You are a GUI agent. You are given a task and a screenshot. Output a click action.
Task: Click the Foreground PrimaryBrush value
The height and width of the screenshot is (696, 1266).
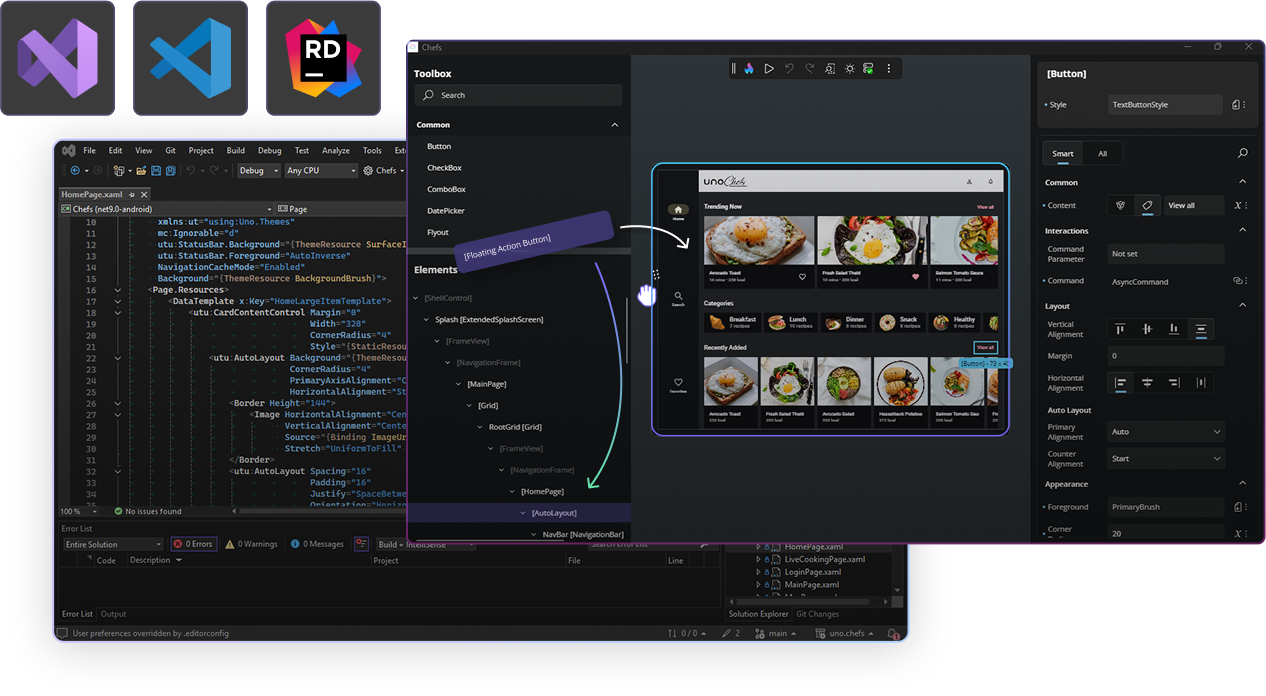coord(1165,507)
